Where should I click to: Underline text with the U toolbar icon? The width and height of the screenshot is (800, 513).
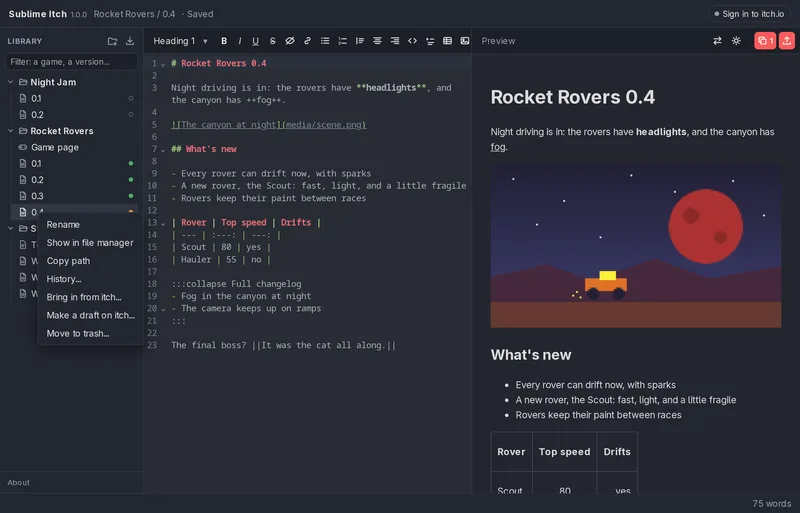tap(256, 41)
